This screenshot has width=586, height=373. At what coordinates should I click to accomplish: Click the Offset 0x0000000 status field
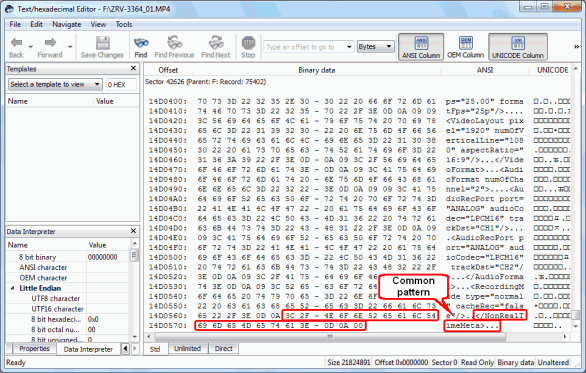pyautogui.click(x=401, y=362)
